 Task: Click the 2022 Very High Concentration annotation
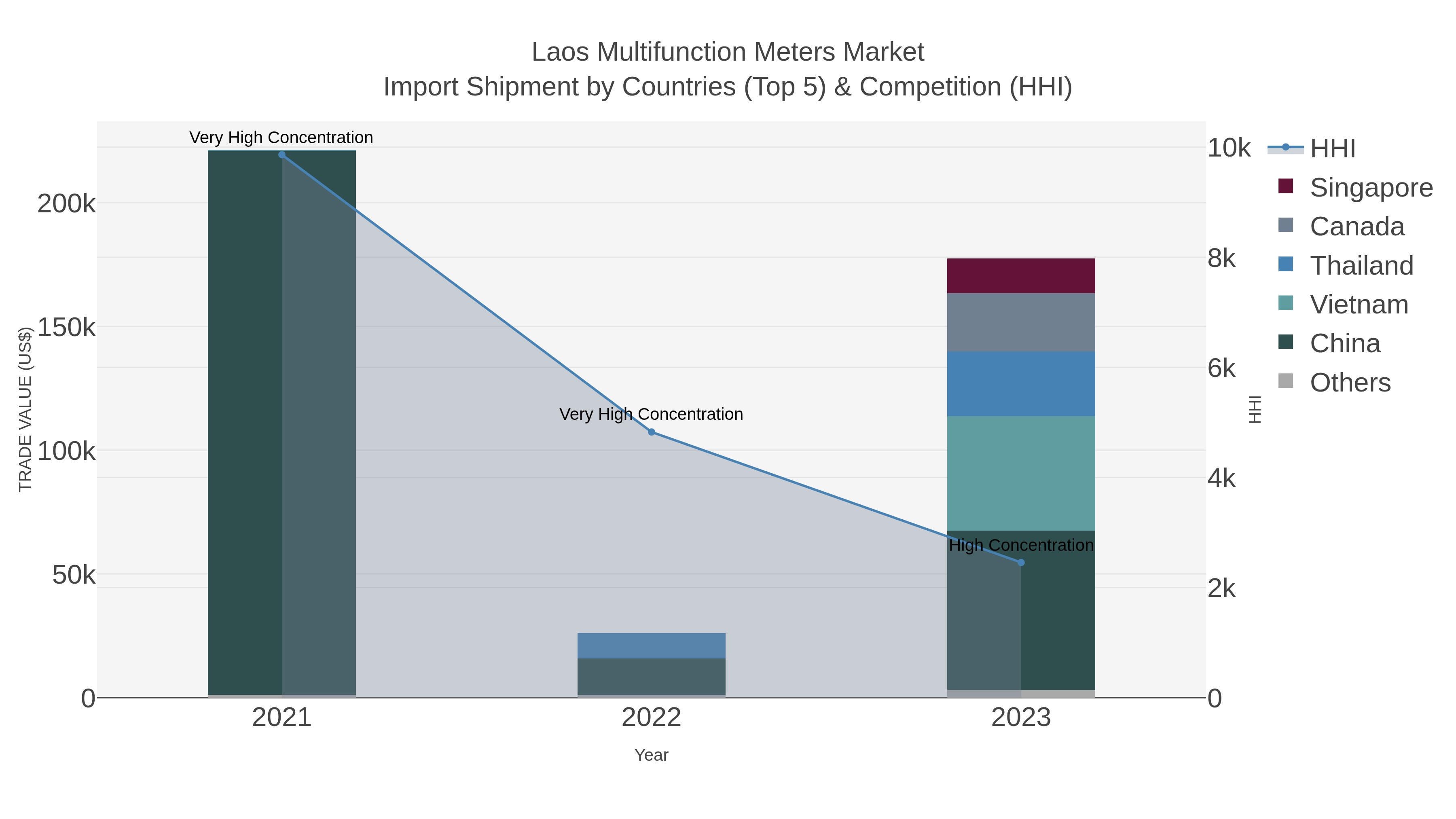(651, 414)
